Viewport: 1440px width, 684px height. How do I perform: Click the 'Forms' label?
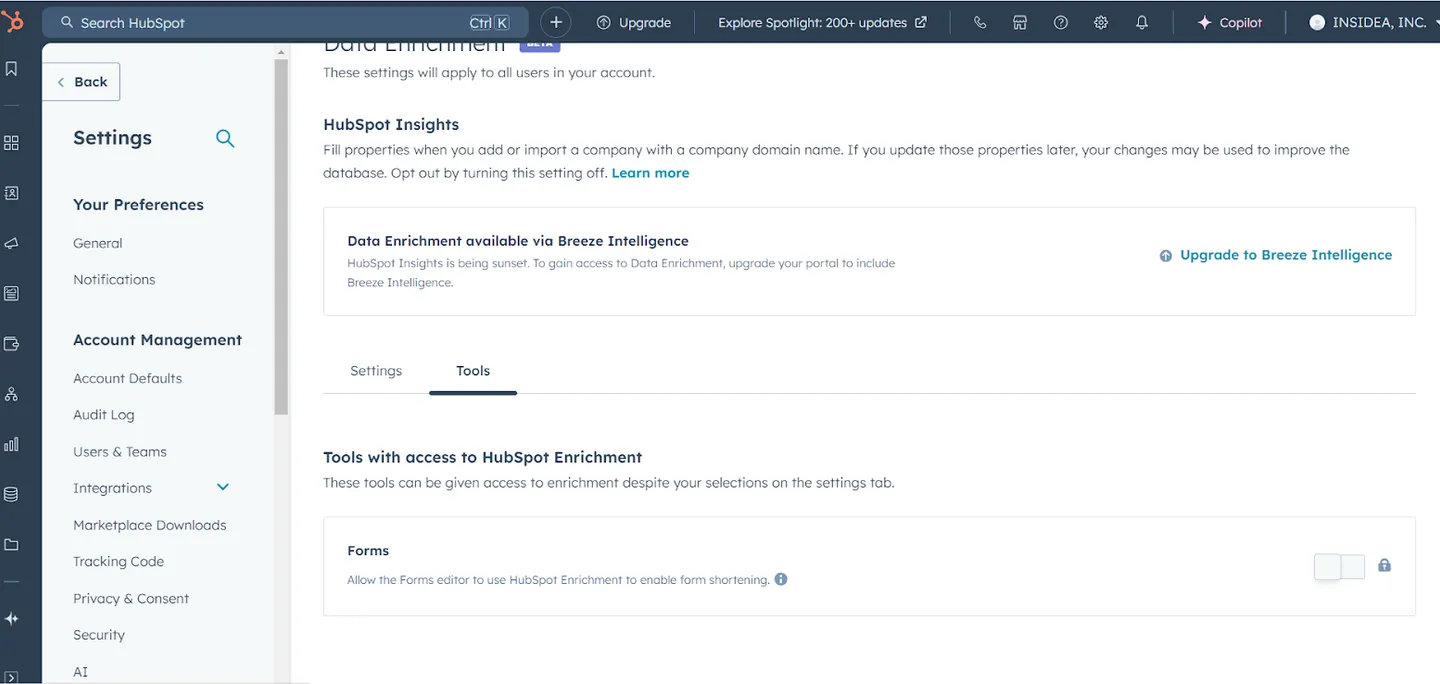pos(368,551)
